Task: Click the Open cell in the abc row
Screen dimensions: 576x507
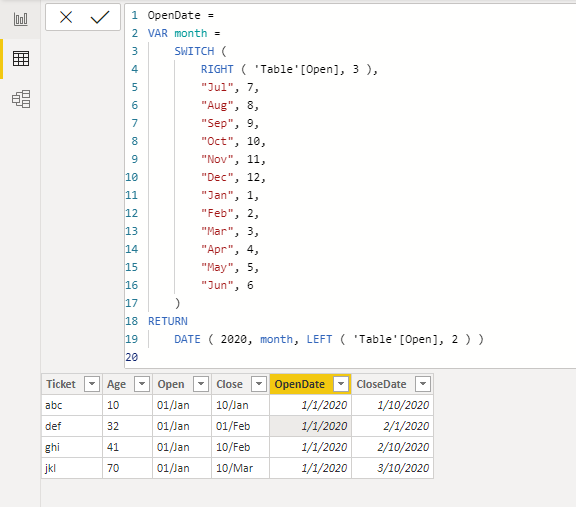Action: (182, 405)
